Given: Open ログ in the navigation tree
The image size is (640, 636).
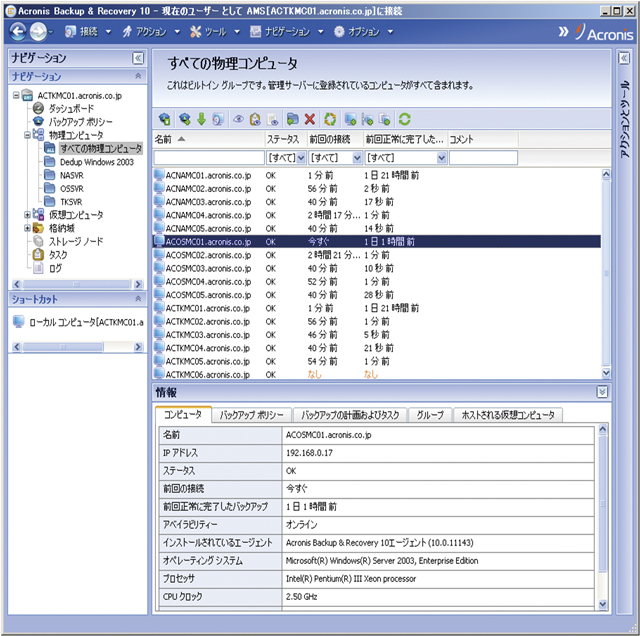Looking at the screenshot, I should point(56,268).
